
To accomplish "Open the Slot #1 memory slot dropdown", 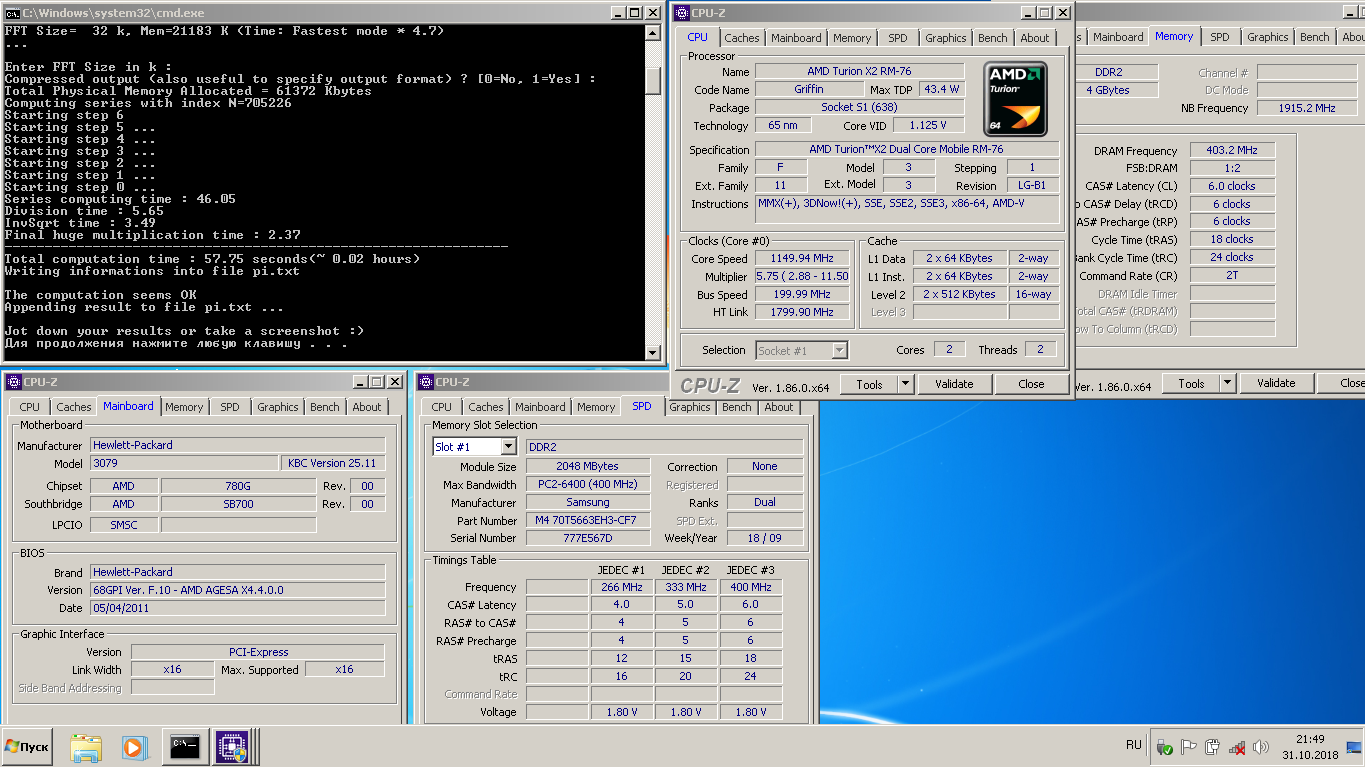I will click(508, 447).
